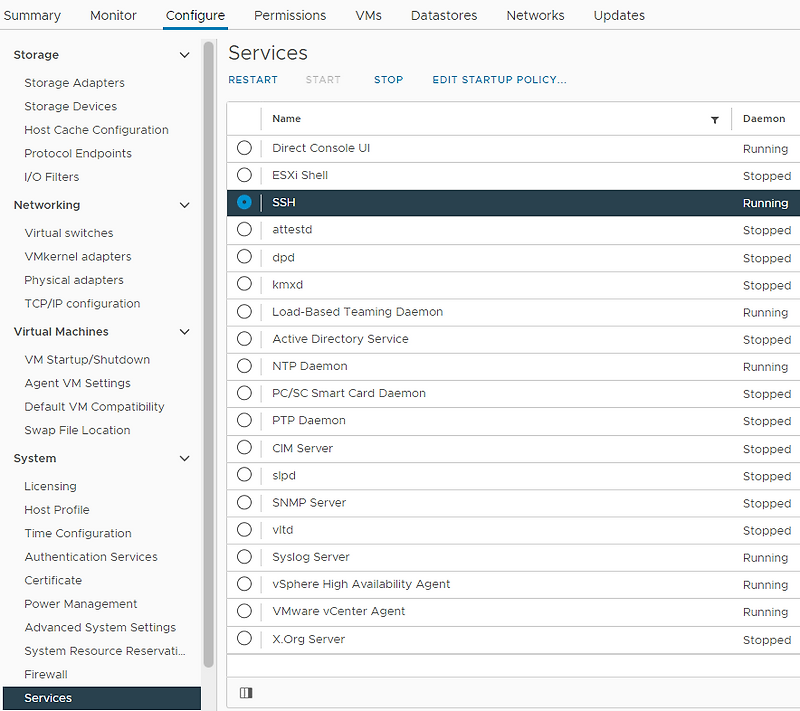Collapse the Virtual Machines section chevron
Image resolution: width=800 pixels, height=711 pixels.
point(185,332)
